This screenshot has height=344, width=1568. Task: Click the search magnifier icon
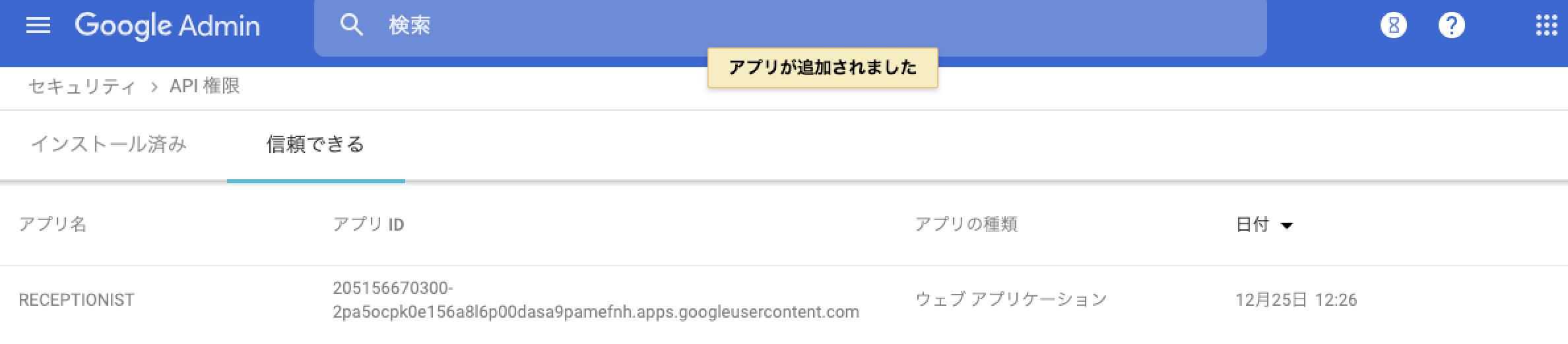point(351,26)
